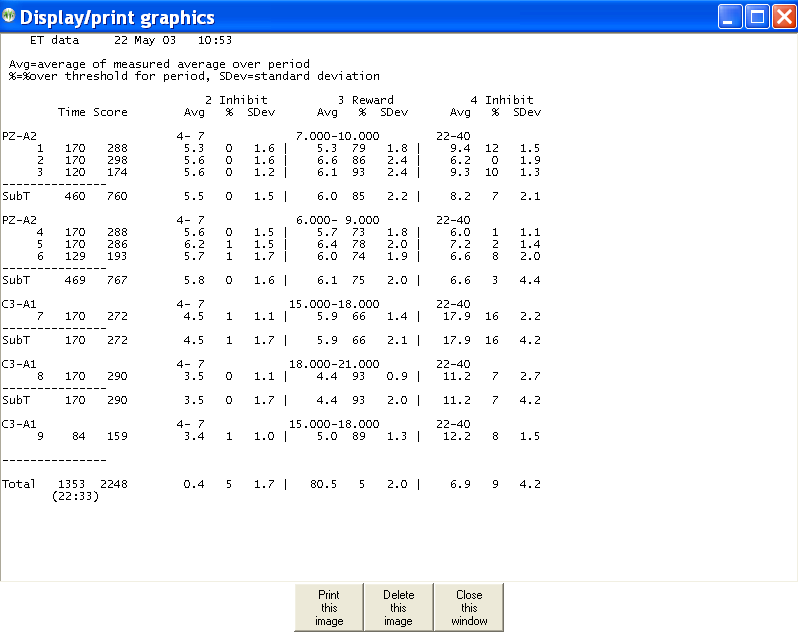Choose the Close this window button

468,607
